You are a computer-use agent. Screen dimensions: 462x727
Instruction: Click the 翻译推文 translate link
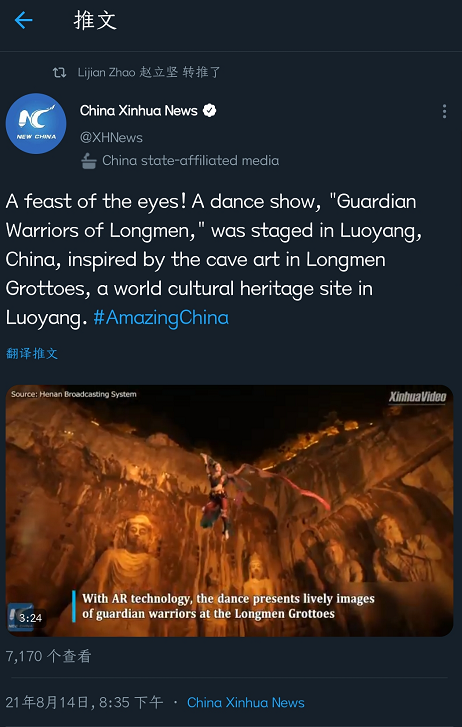[32, 353]
